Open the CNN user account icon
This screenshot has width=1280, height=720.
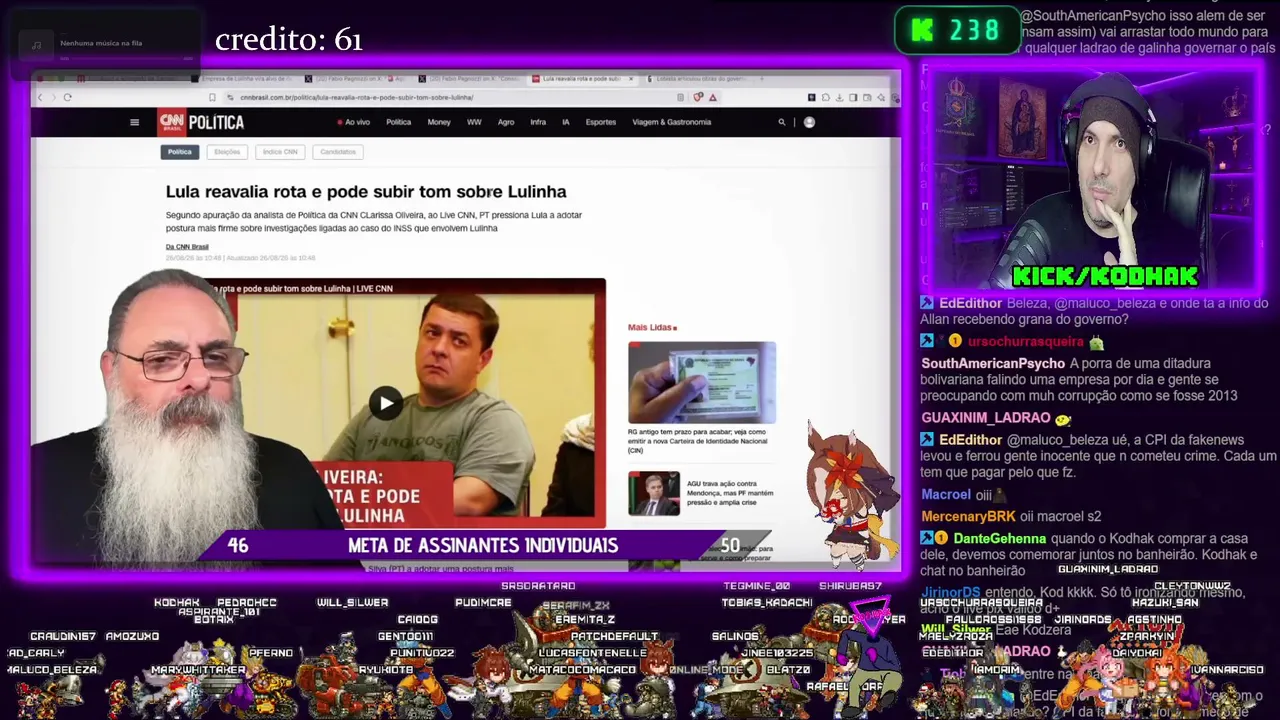click(x=809, y=122)
